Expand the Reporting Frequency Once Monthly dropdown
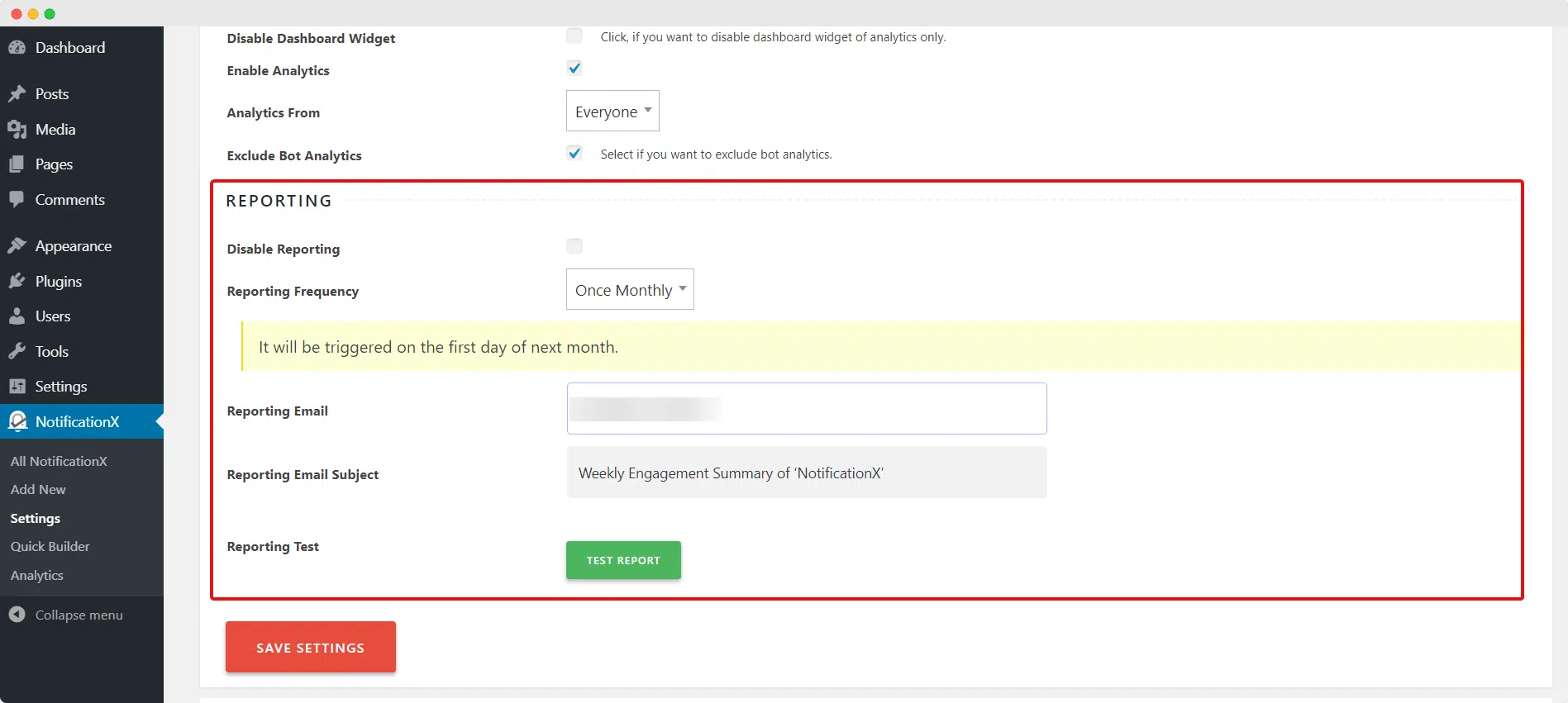Screen dimensions: 1568x703 (630, 289)
